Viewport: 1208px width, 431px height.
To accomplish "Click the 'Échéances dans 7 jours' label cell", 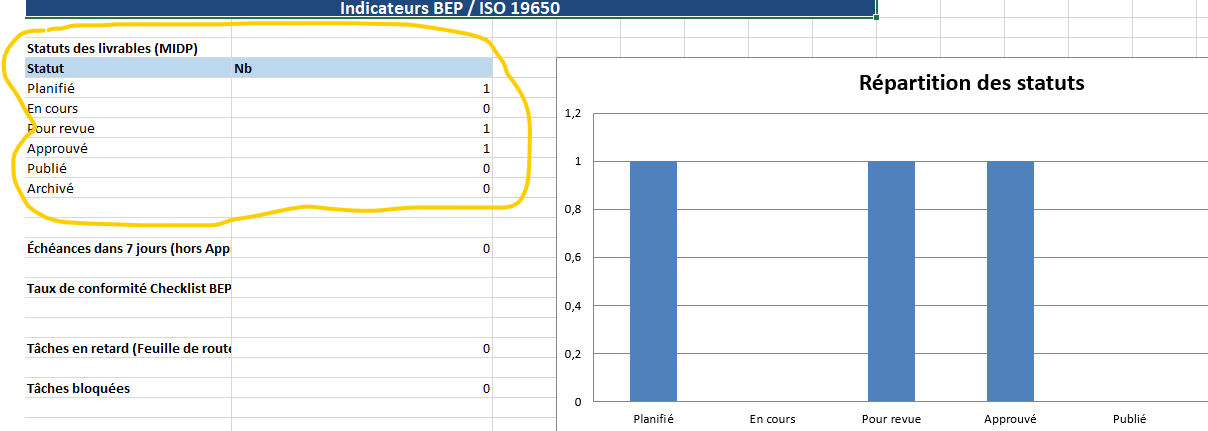I will tap(128, 249).
